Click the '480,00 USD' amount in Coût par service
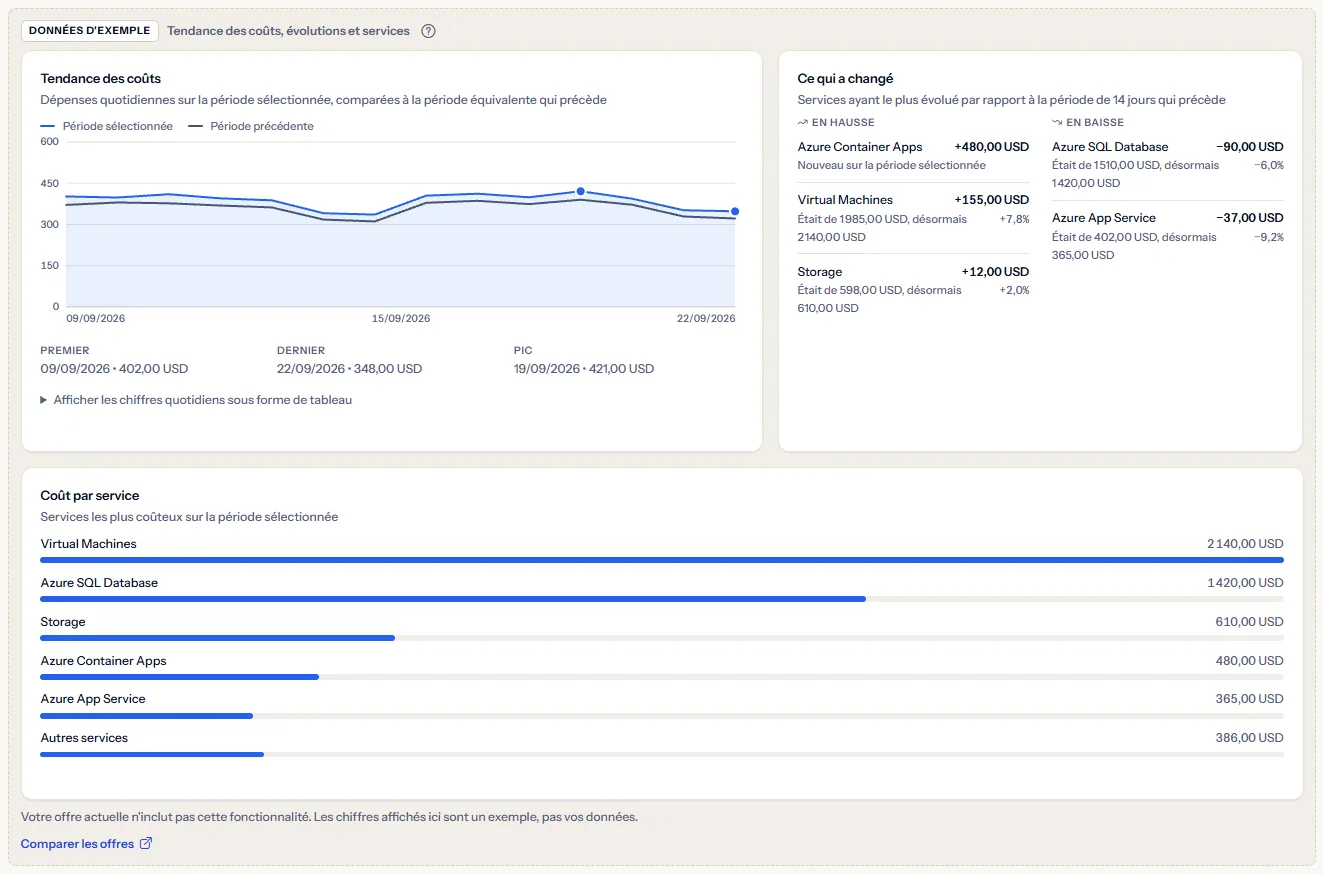1323x874 pixels. tap(1250, 661)
